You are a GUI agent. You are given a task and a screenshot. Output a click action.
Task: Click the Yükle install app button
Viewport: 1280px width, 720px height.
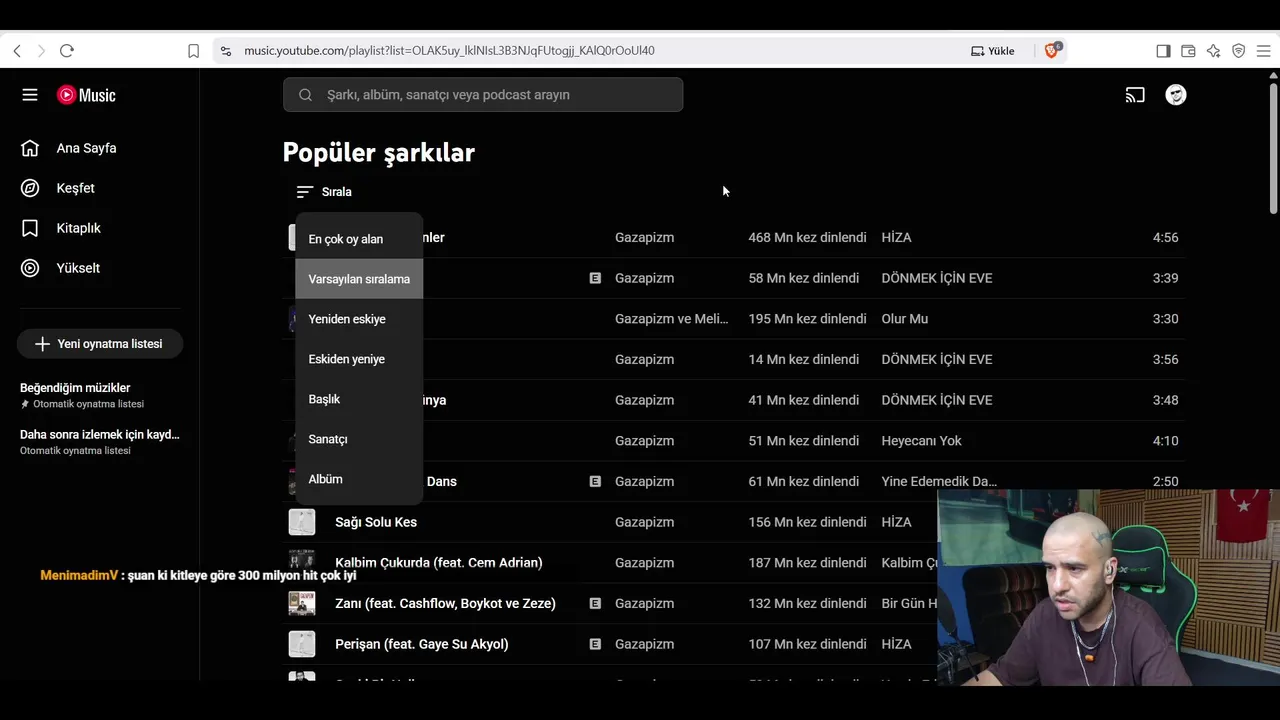[993, 51]
